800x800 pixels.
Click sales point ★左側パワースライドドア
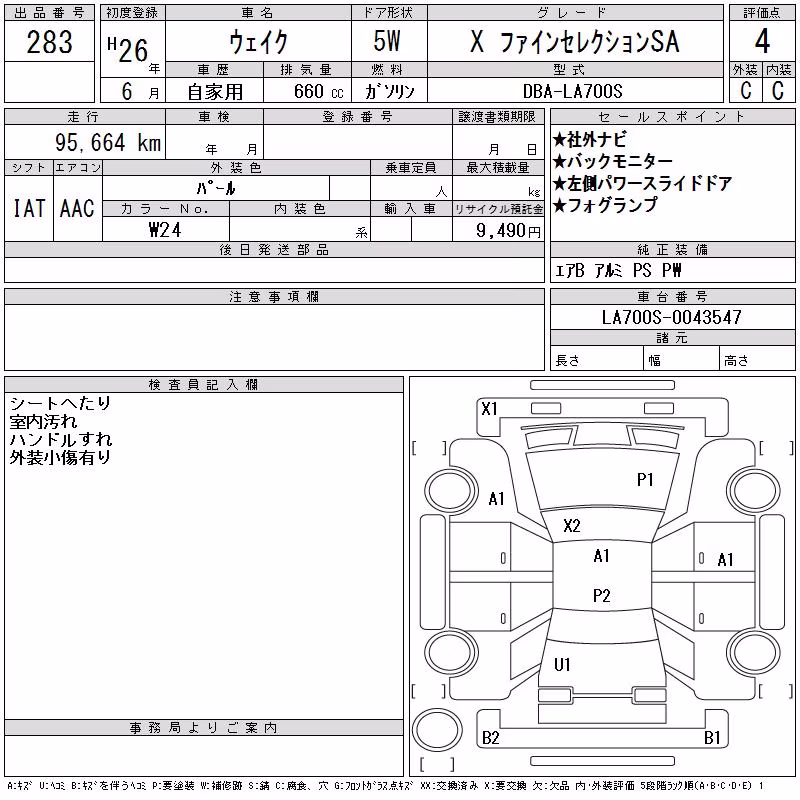(642, 183)
